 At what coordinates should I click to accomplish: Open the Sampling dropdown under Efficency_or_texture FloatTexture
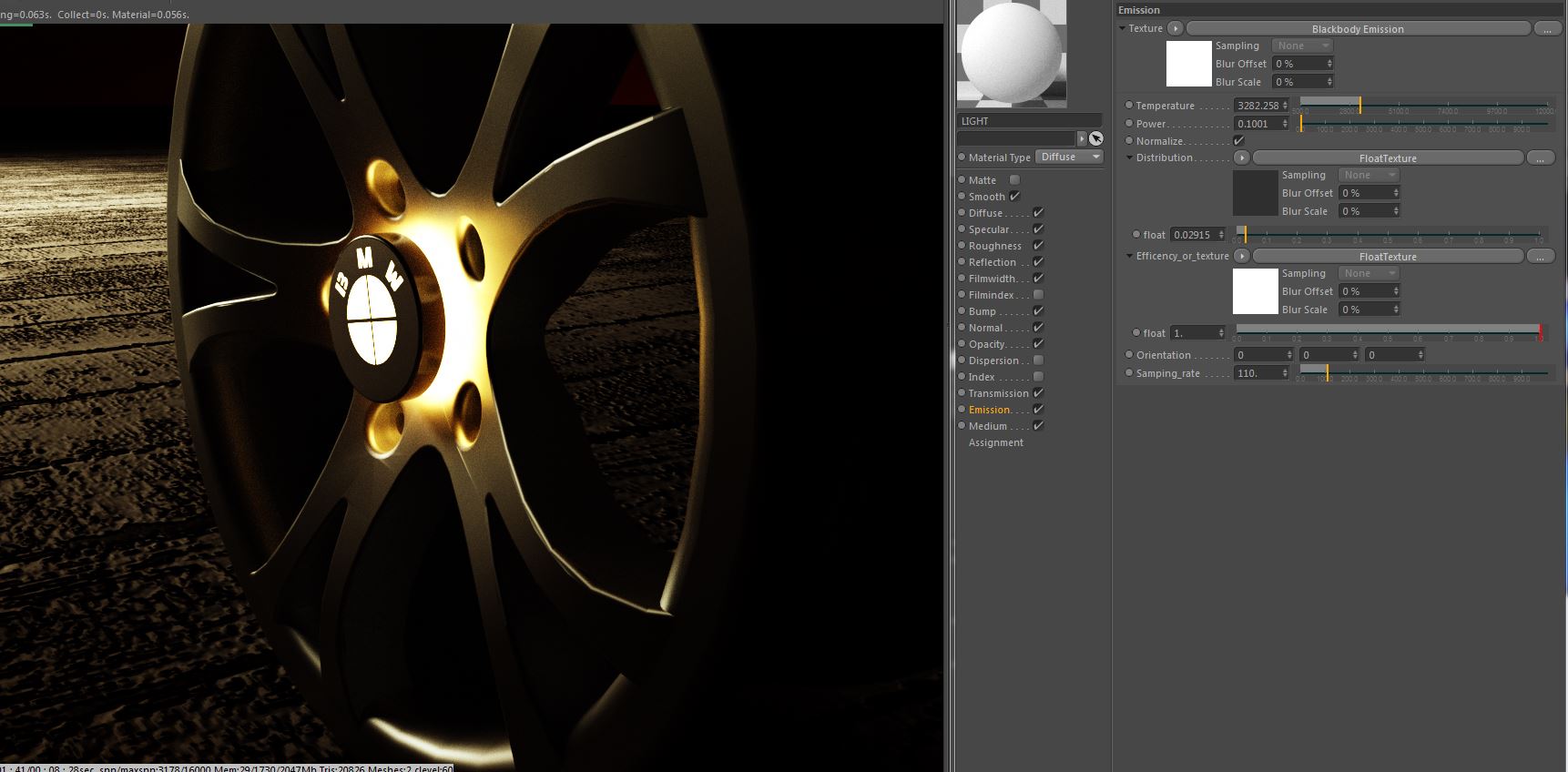coord(1369,273)
